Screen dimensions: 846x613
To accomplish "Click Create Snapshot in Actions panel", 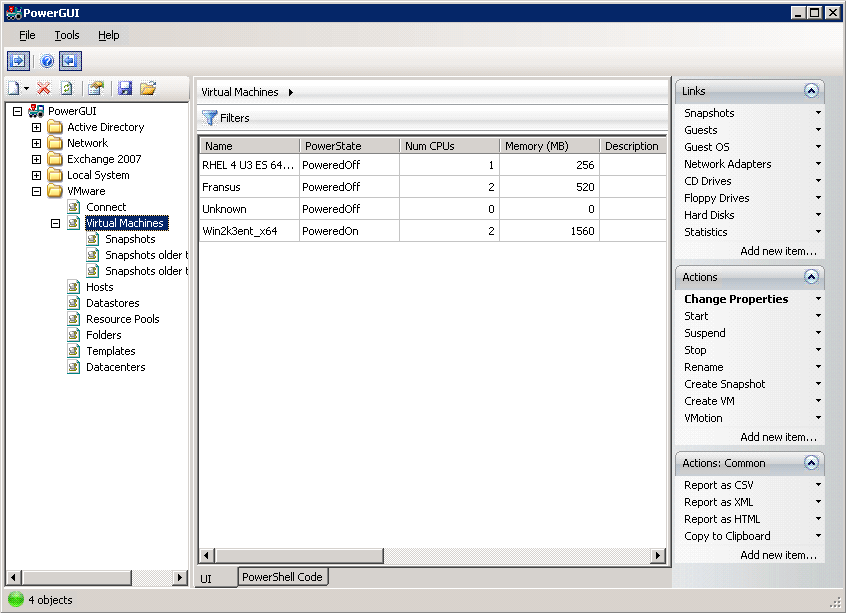I will pos(724,384).
